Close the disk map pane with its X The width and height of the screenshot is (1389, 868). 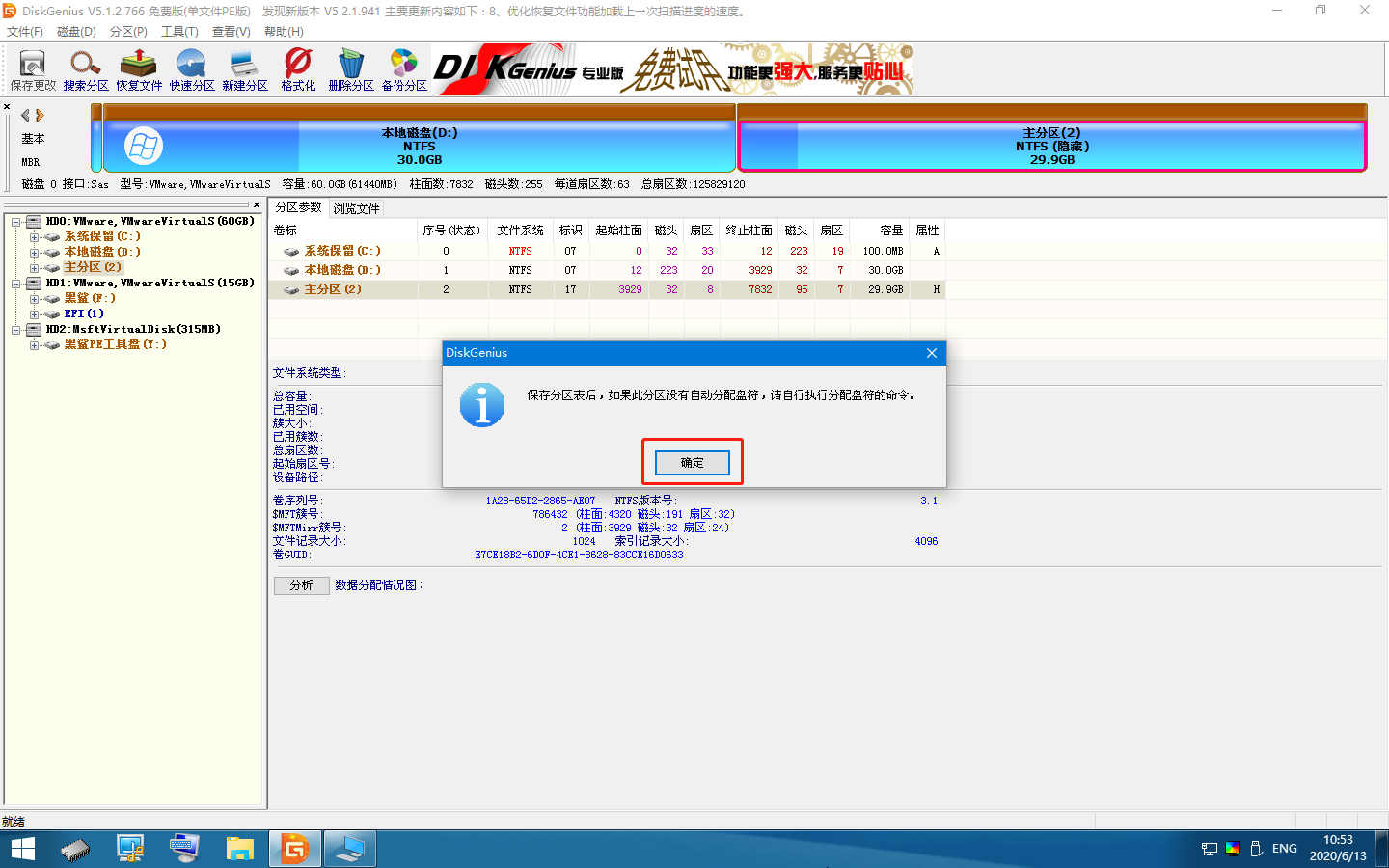7,107
